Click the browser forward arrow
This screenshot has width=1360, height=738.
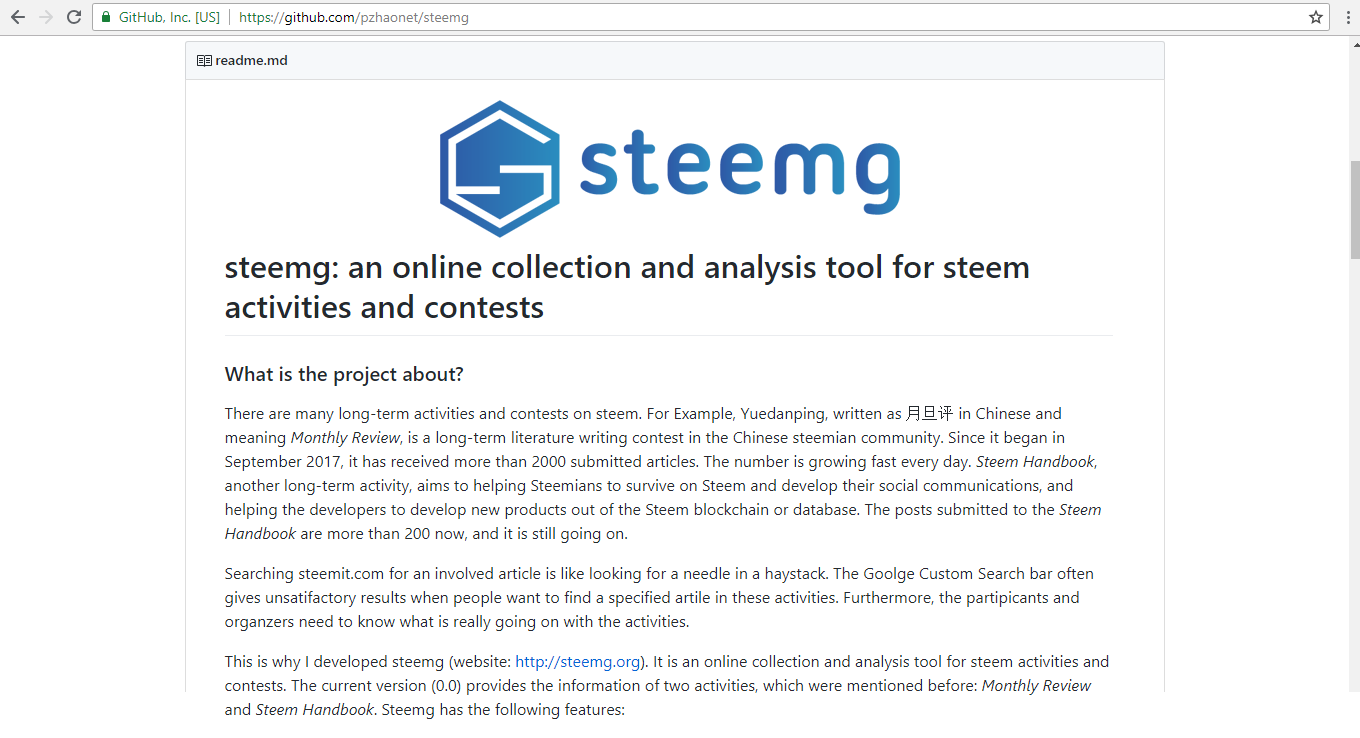[46, 17]
